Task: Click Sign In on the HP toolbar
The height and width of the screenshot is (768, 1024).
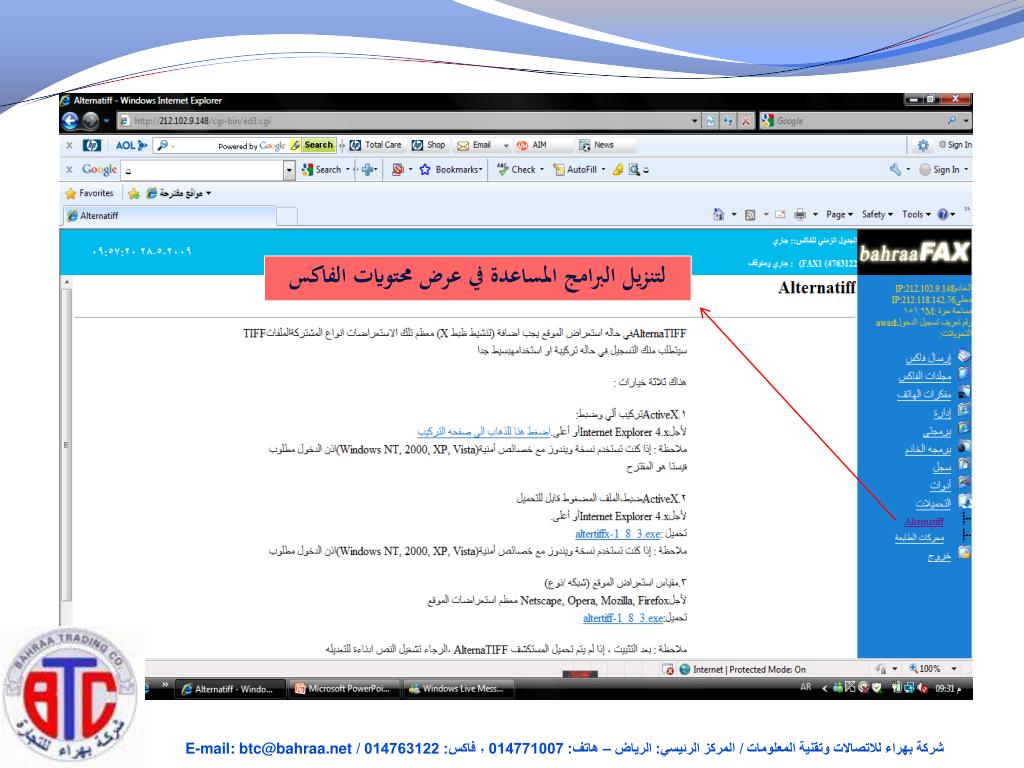Action: (x=955, y=145)
